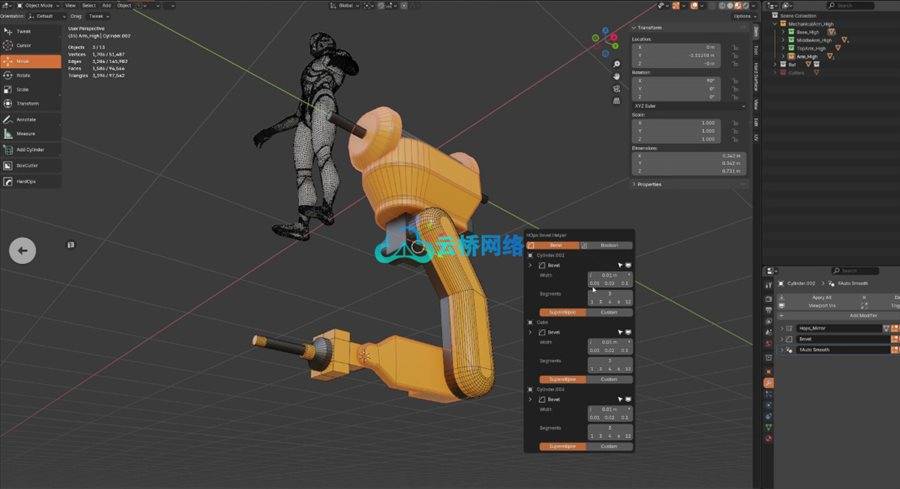900x489 pixels.
Task: Click the Add Cylinder tool
Action: pyautogui.click(x=28, y=149)
